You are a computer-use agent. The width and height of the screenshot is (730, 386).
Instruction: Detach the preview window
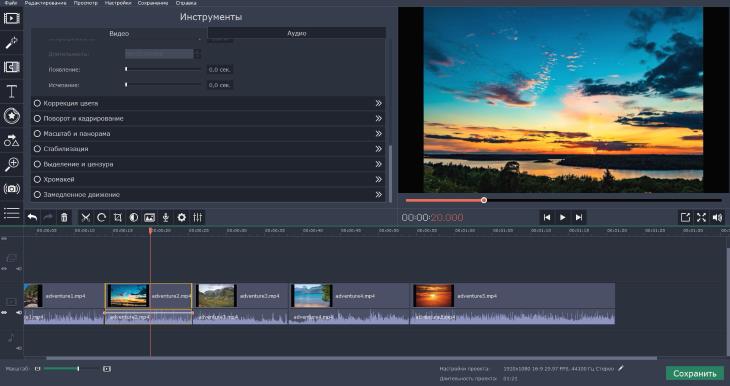pyautogui.click(x=685, y=217)
